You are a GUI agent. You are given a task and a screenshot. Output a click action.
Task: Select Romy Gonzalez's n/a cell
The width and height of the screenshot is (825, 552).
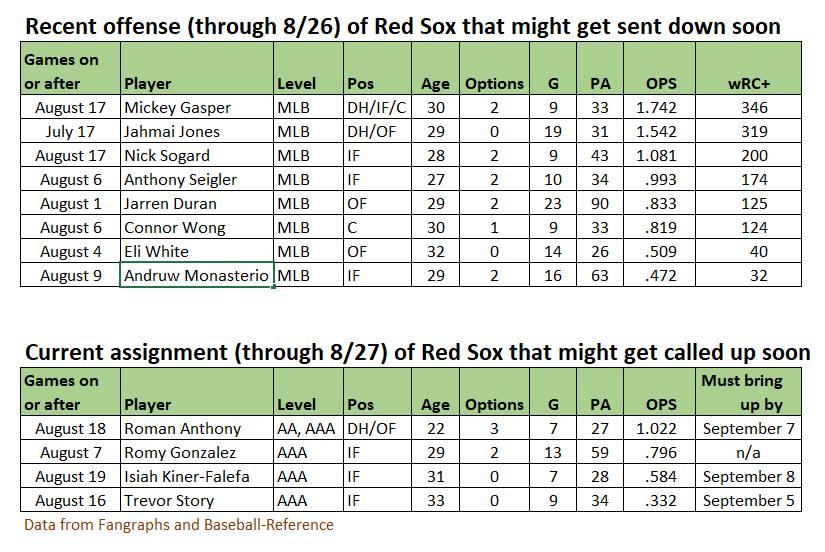(x=748, y=452)
